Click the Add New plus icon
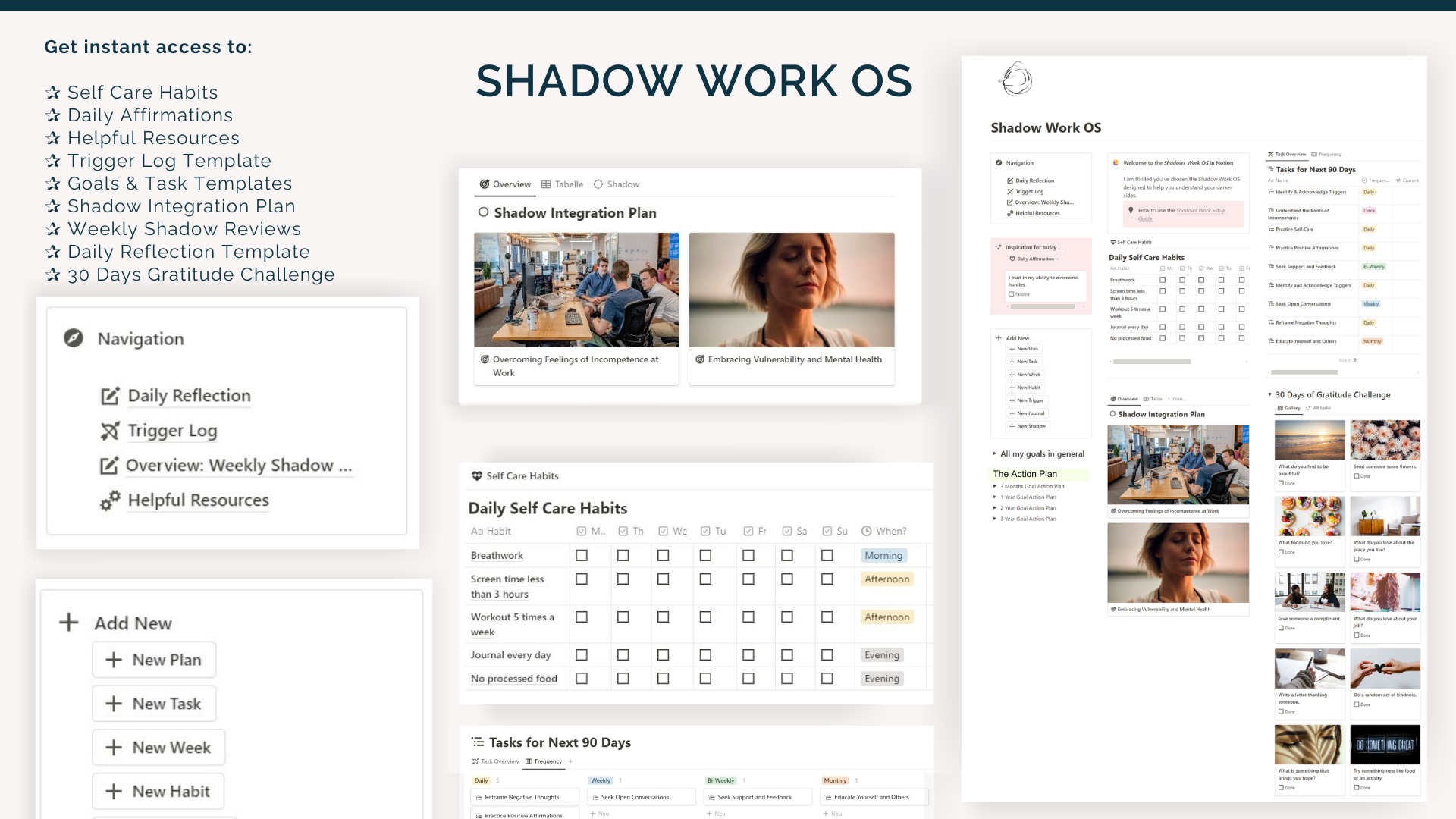The width and height of the screenshot is (1456, 819). pos(70,622)
